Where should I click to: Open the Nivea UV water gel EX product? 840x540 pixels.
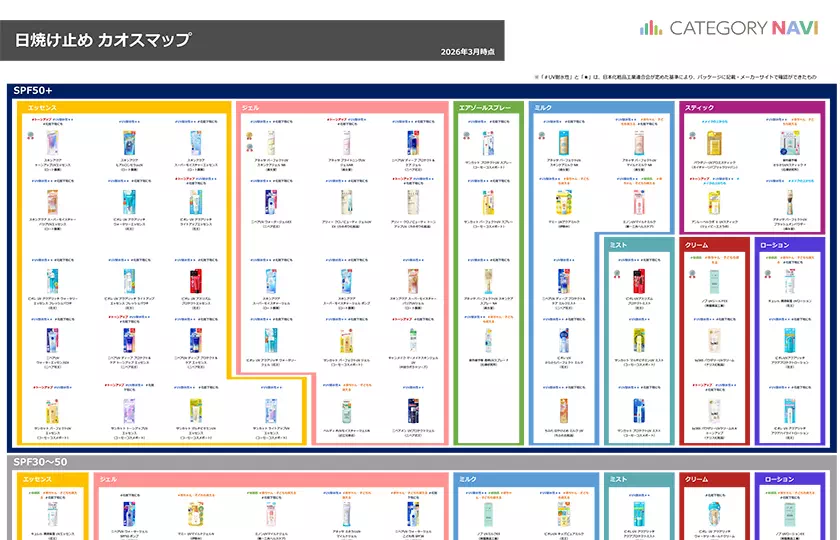[x=271, y=202]
